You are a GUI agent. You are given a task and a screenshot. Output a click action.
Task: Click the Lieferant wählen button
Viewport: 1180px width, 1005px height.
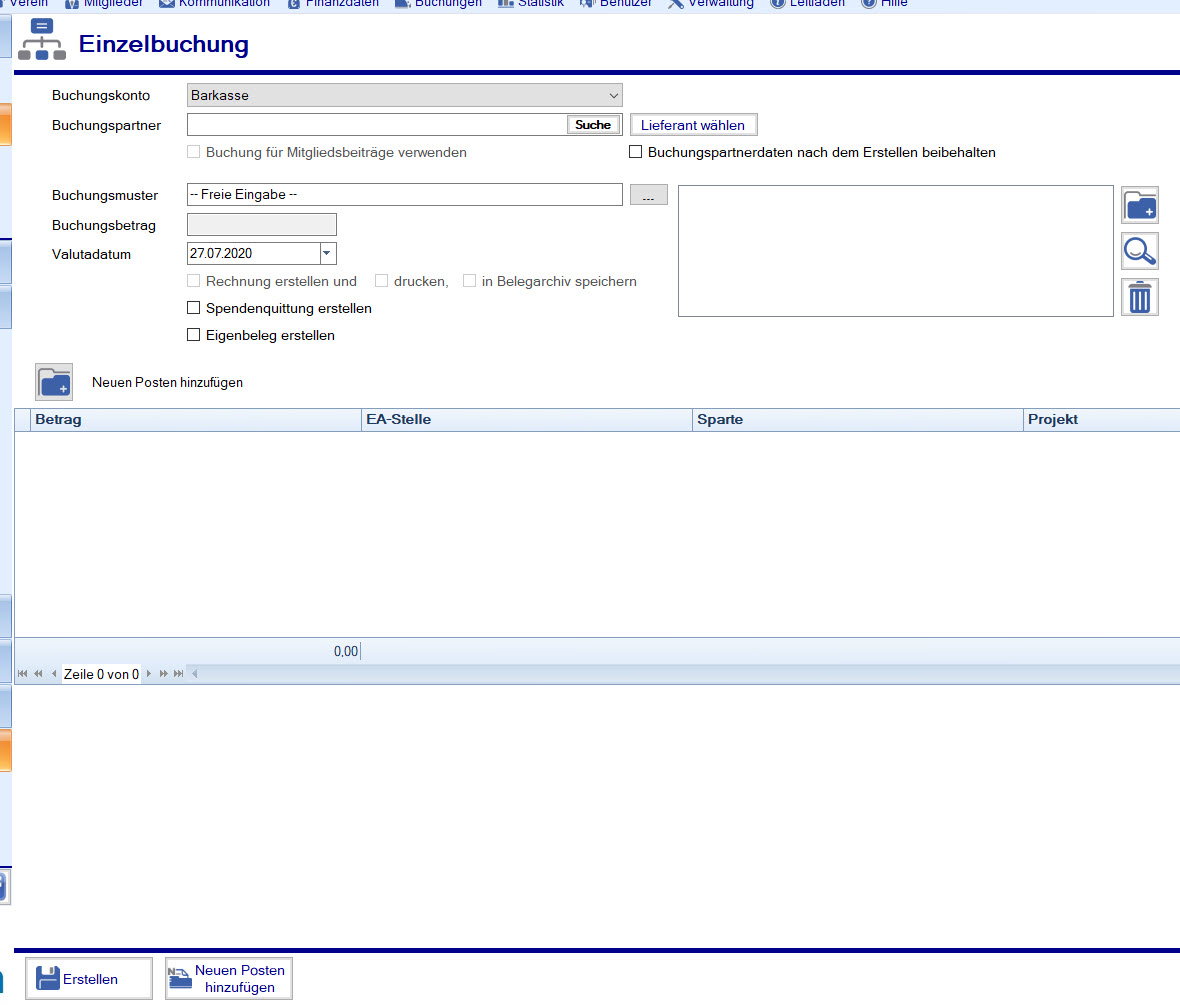coord(693,124)
